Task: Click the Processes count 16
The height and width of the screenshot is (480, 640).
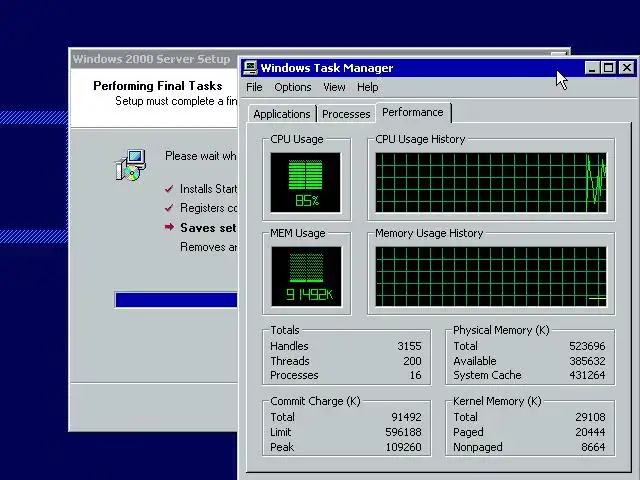Action: tap(416, 375)
